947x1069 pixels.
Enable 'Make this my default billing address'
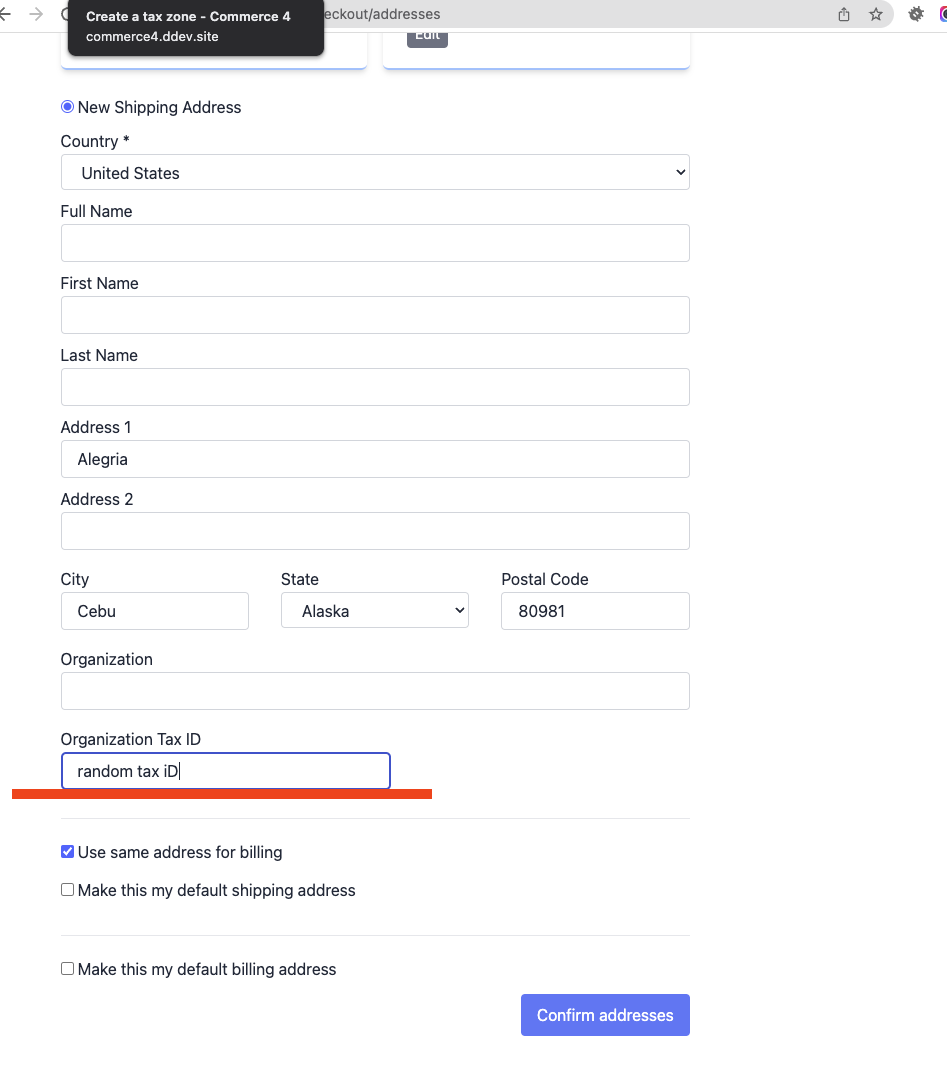click(67, 968)
